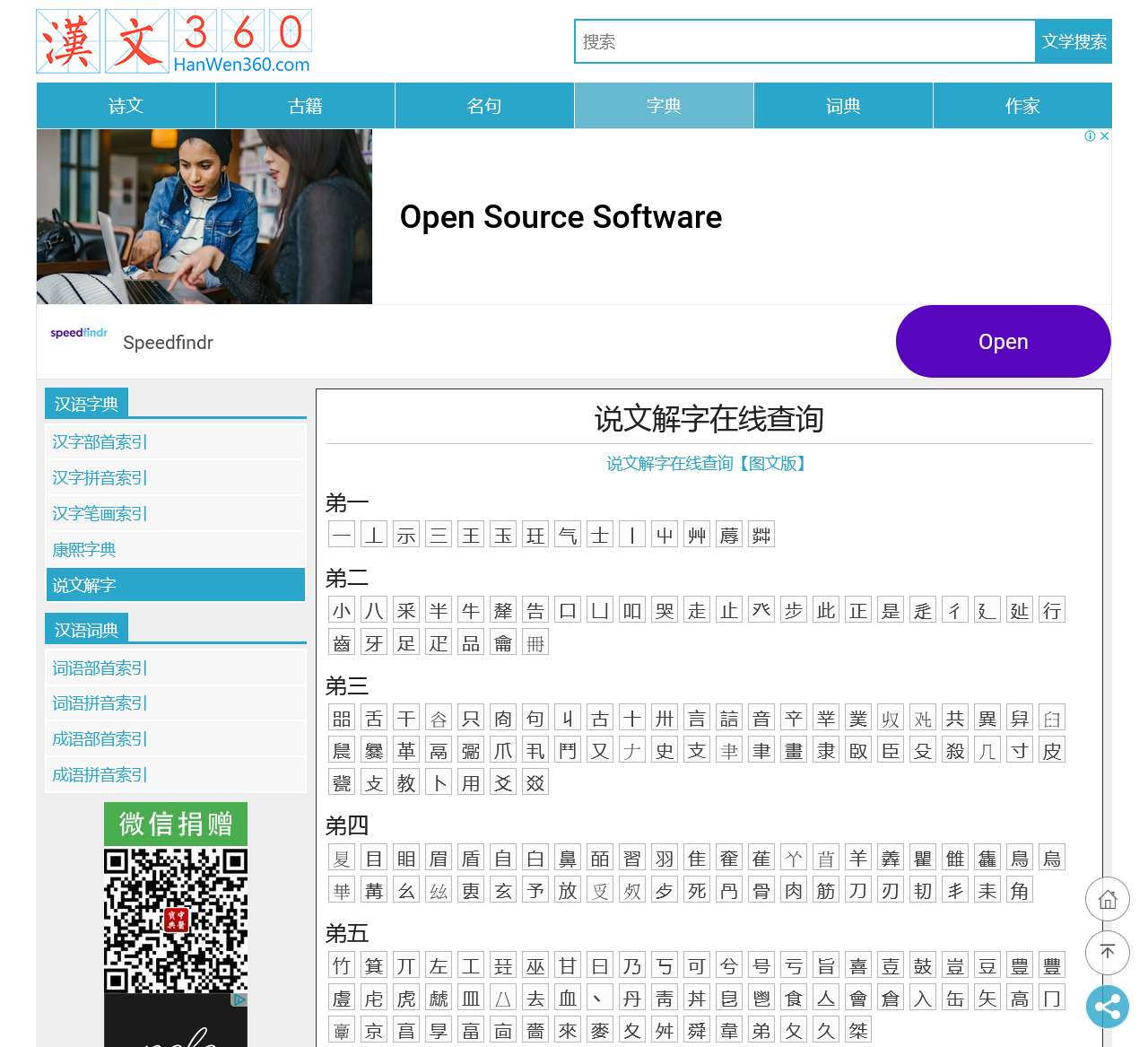Screen dimensions: 1148x1047
Task: Click the scroll-to-top arrow icon
Action: click(1108, 953)
